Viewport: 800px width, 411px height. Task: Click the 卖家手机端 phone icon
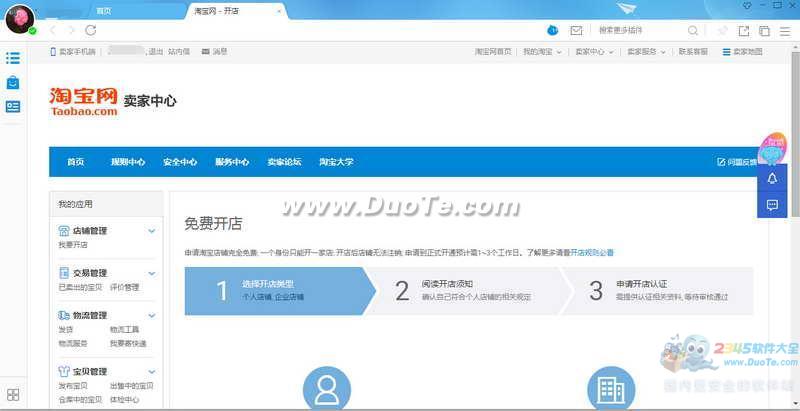[x=53, y=52]
